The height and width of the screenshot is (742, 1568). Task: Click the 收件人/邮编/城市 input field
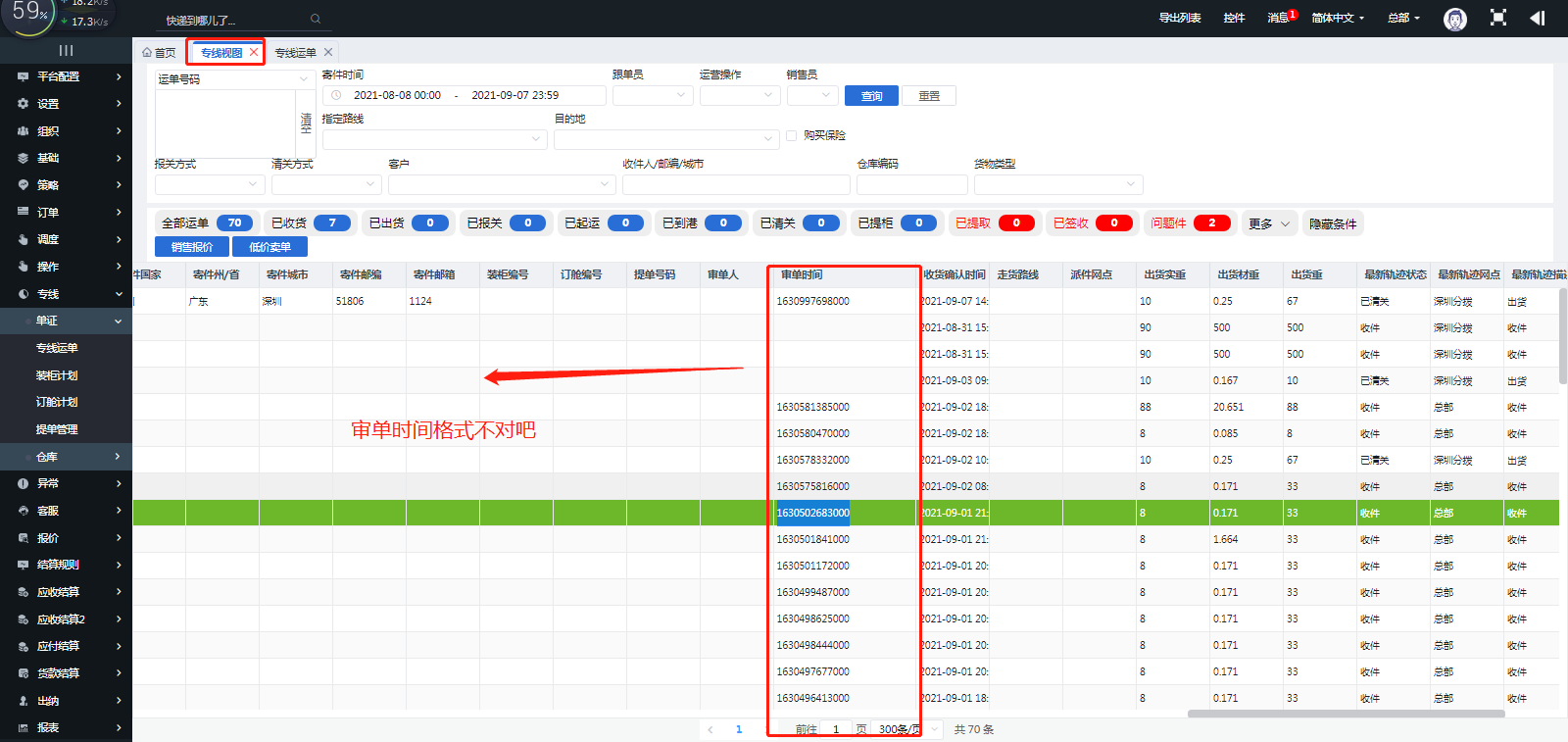(736, 184)
